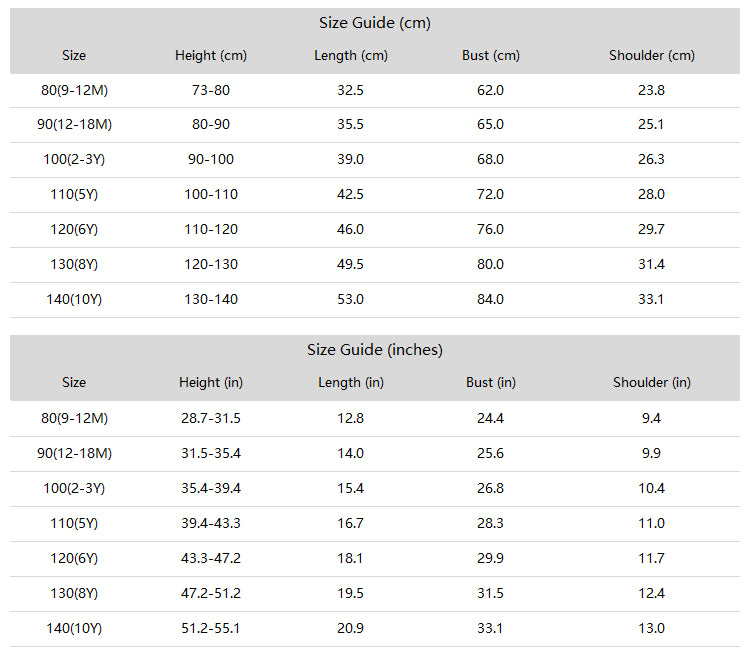Image resolution: width=751 pixels, height=654 pixels.
Task: Click the Shoulder (in) column header
Action: point(651,382)
